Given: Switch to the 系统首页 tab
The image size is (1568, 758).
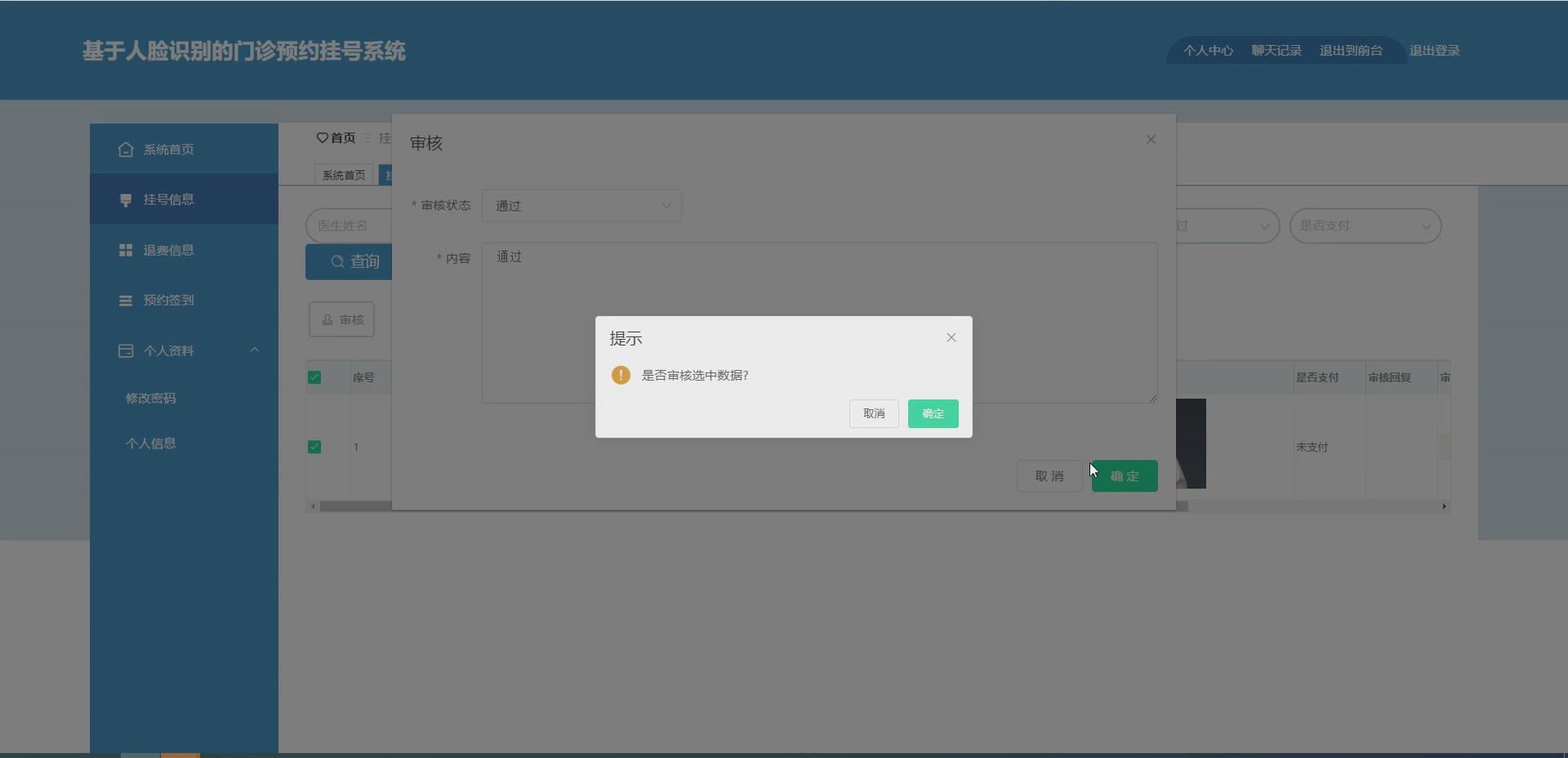Looking at the screenshot, I should click(343, 174).
